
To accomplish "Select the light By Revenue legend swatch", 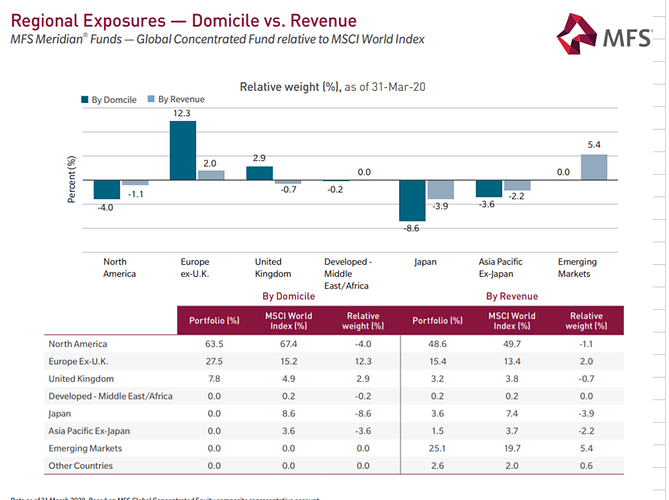I will click(151, 99).
